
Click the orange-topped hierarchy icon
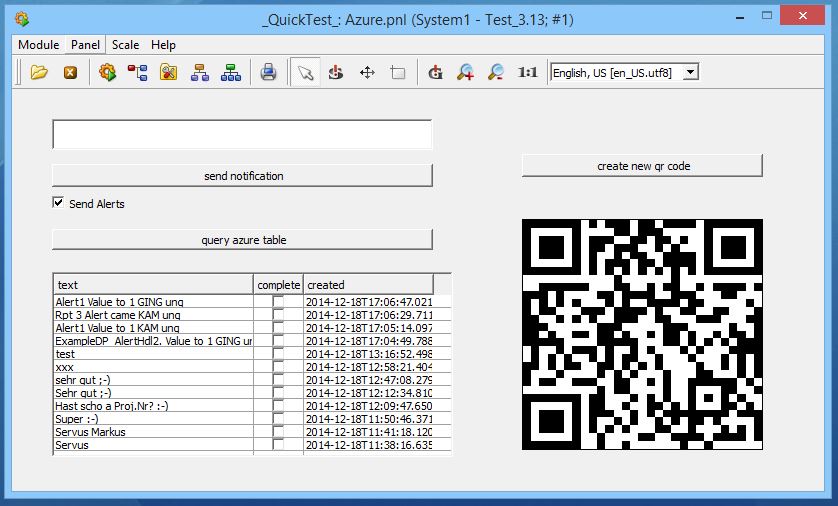[x=200, y=72]
